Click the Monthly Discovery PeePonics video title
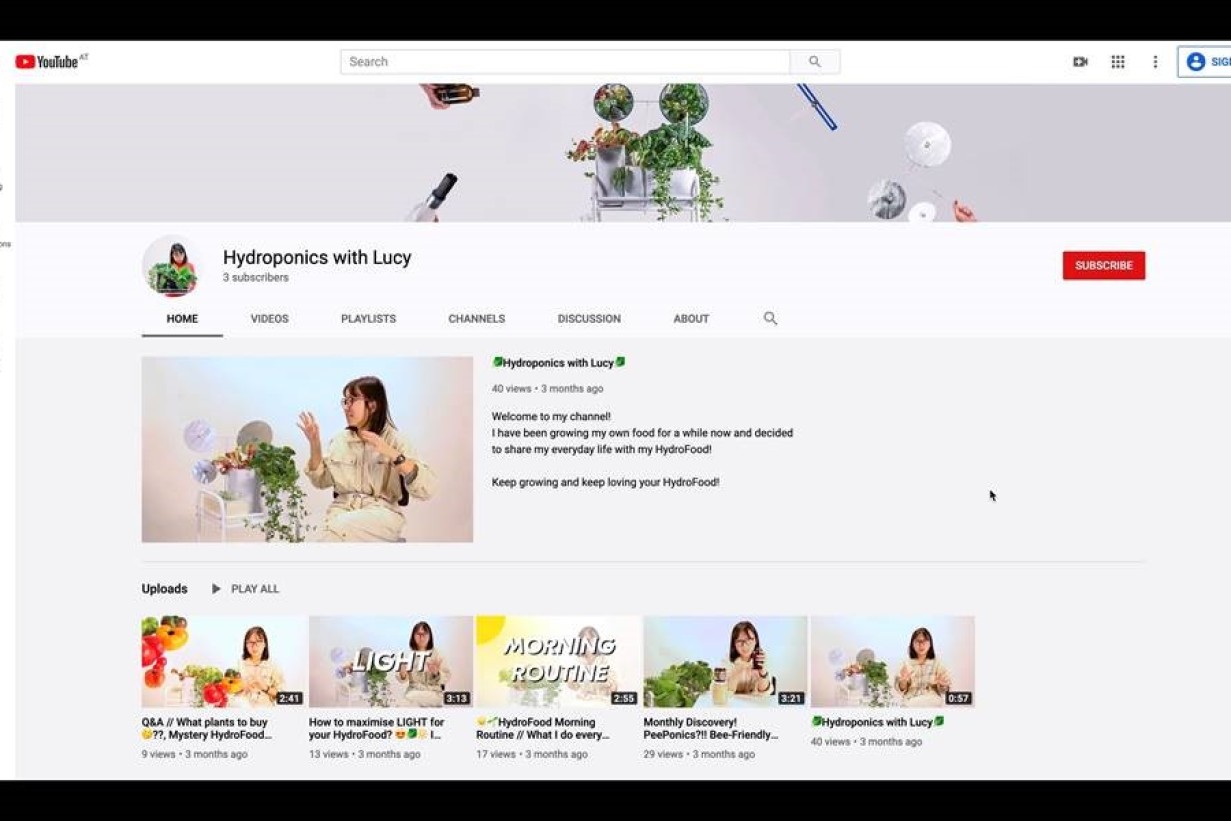Screen dimensions: 1231x821 [x=710, y=728]
